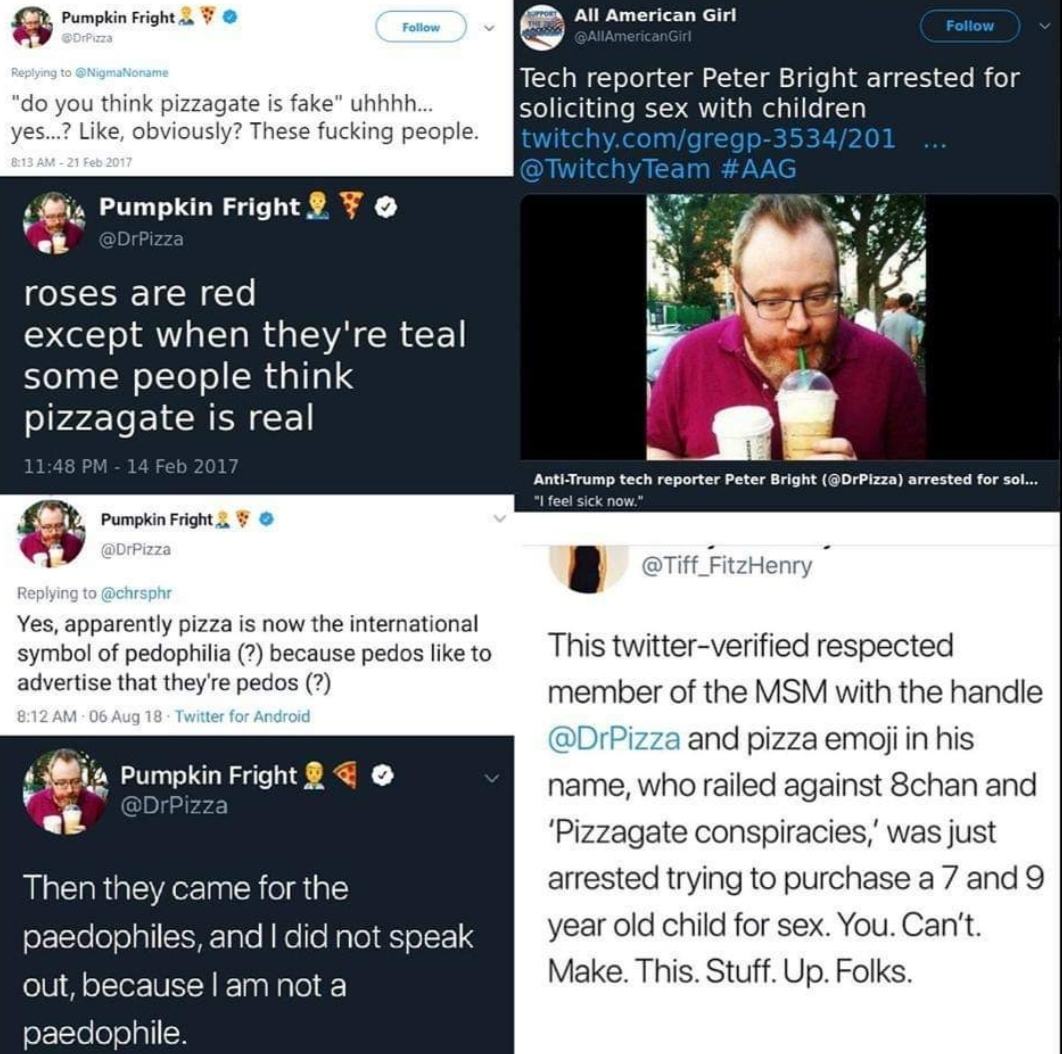
Task: Open the twitchy.com/gregp-3534/201 link
Action: coord(708,138)
